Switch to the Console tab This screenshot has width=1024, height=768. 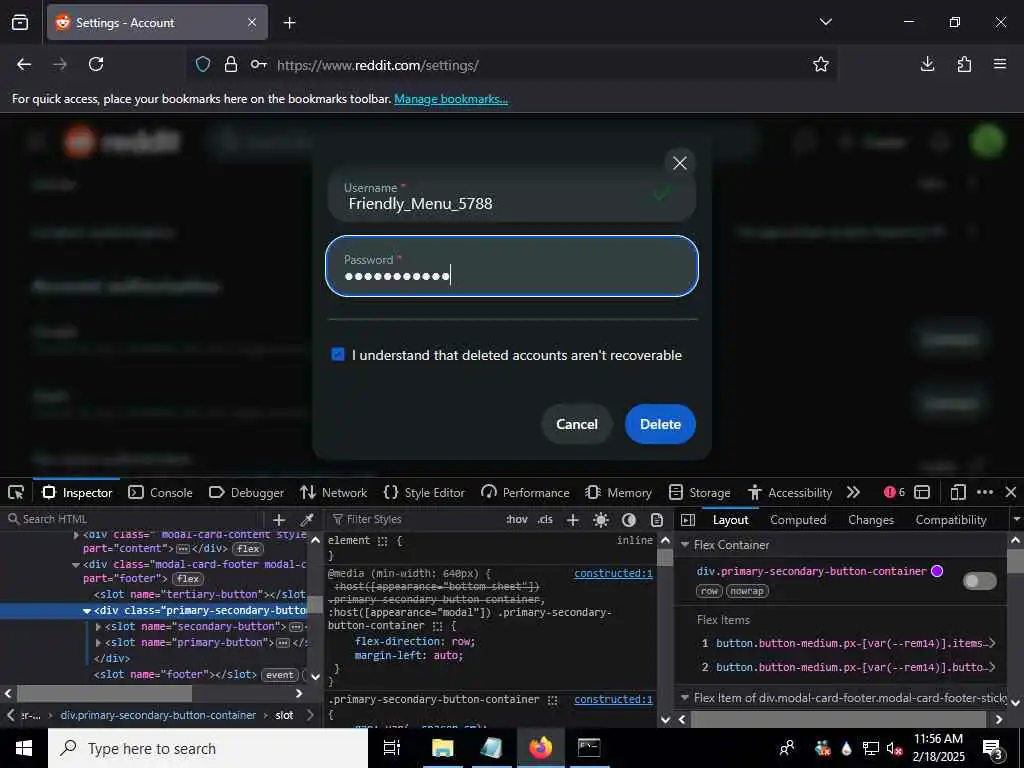(x=161, y=492)
